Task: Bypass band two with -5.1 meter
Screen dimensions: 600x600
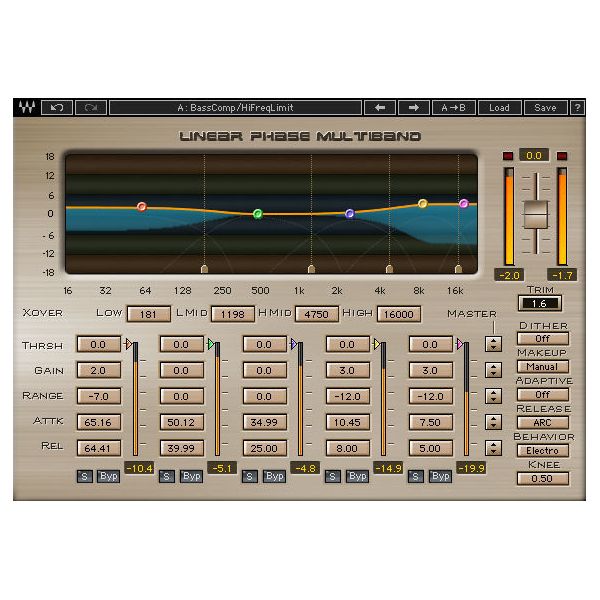Action: [191, 476]
